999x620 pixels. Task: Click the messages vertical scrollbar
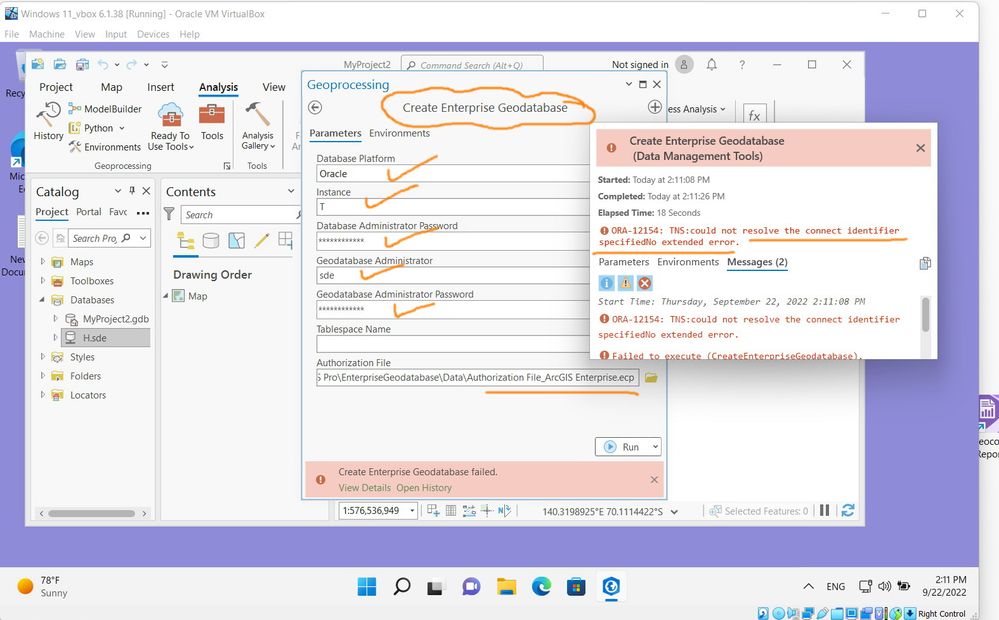[x=926, y=314]
